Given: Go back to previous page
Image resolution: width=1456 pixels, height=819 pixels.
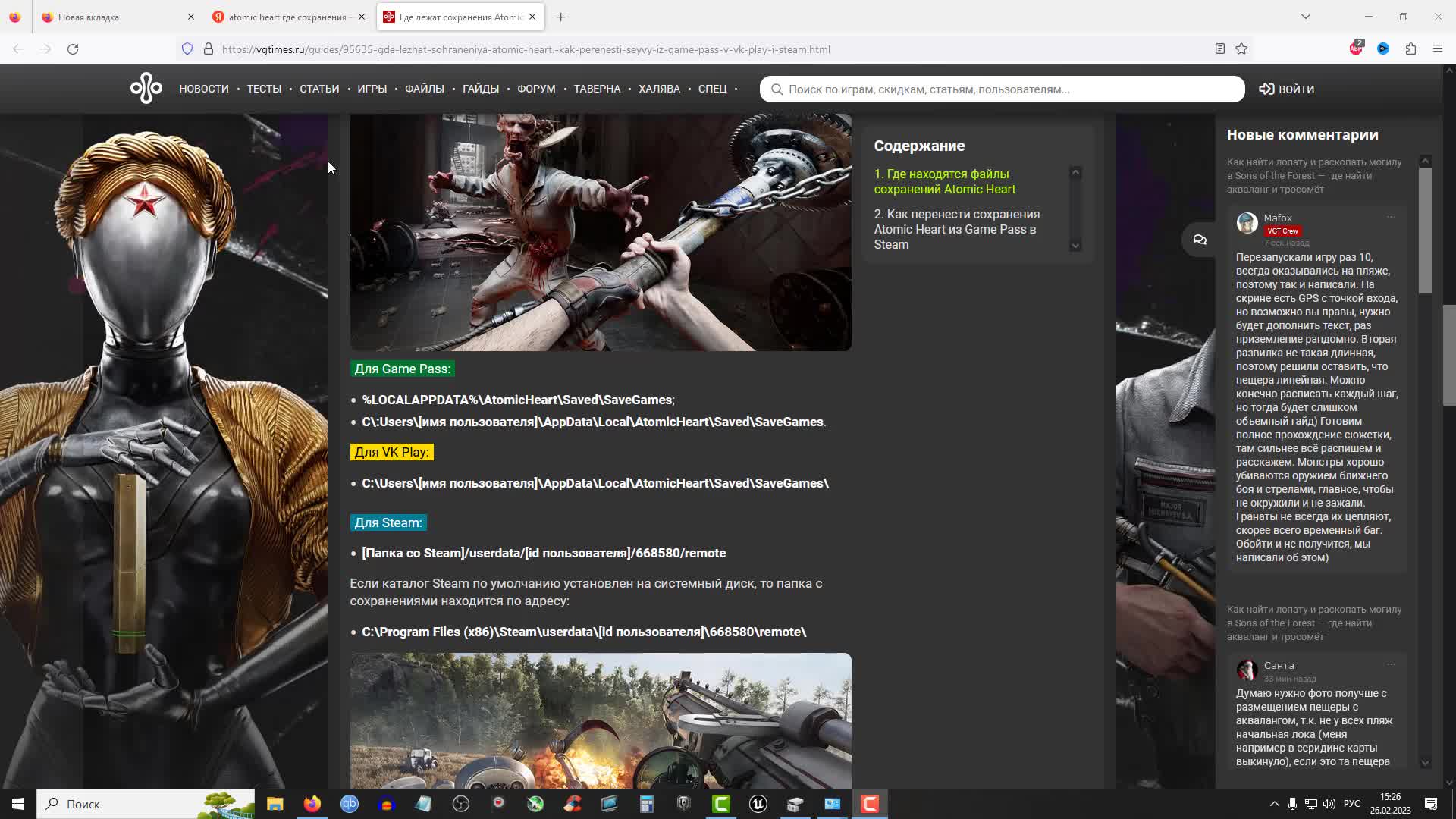Looking at the screenshot, I should tap(18, 49).
